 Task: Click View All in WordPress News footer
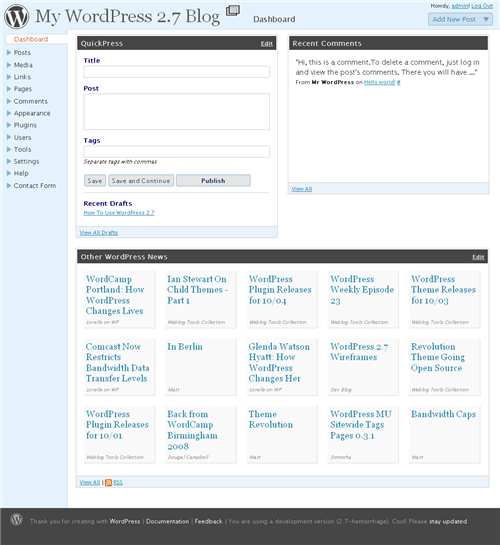[x=90, y=482]
